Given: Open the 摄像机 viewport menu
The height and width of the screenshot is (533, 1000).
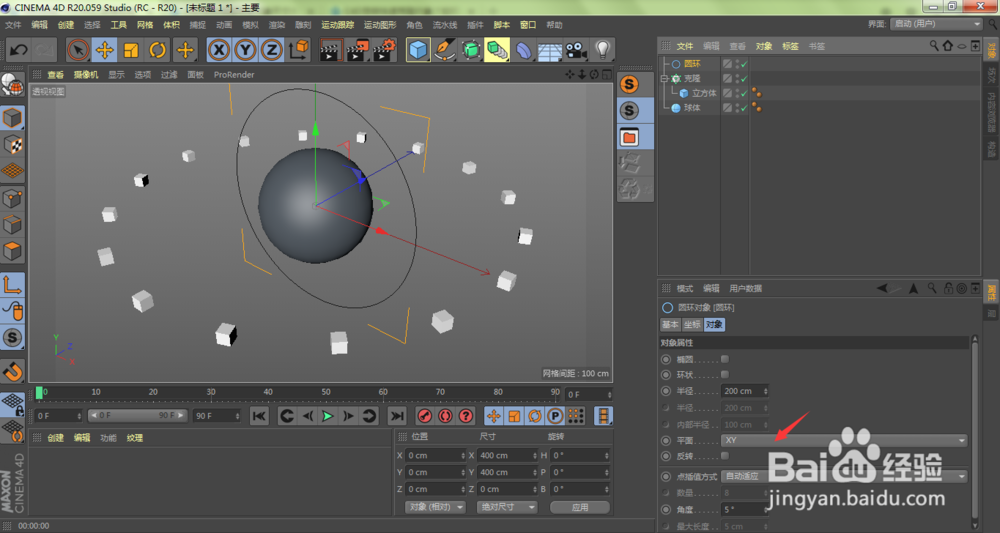Looking at the screenshot, I should click(x=85, y=75).
